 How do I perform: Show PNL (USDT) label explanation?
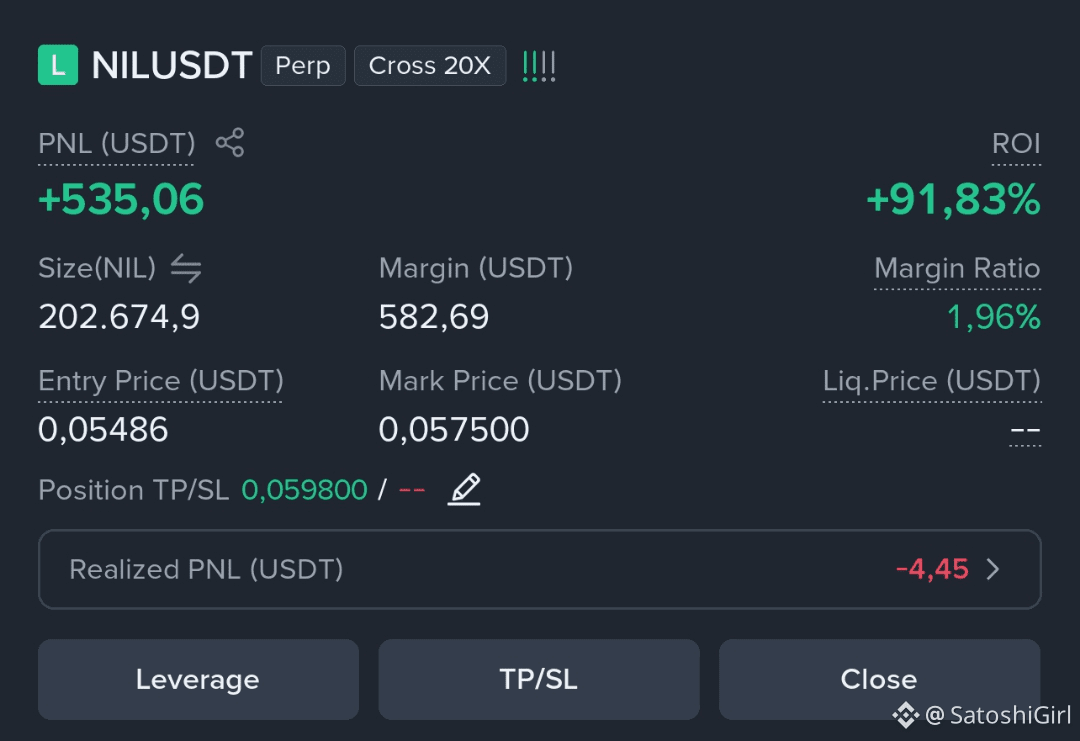[x=116, y=144]
